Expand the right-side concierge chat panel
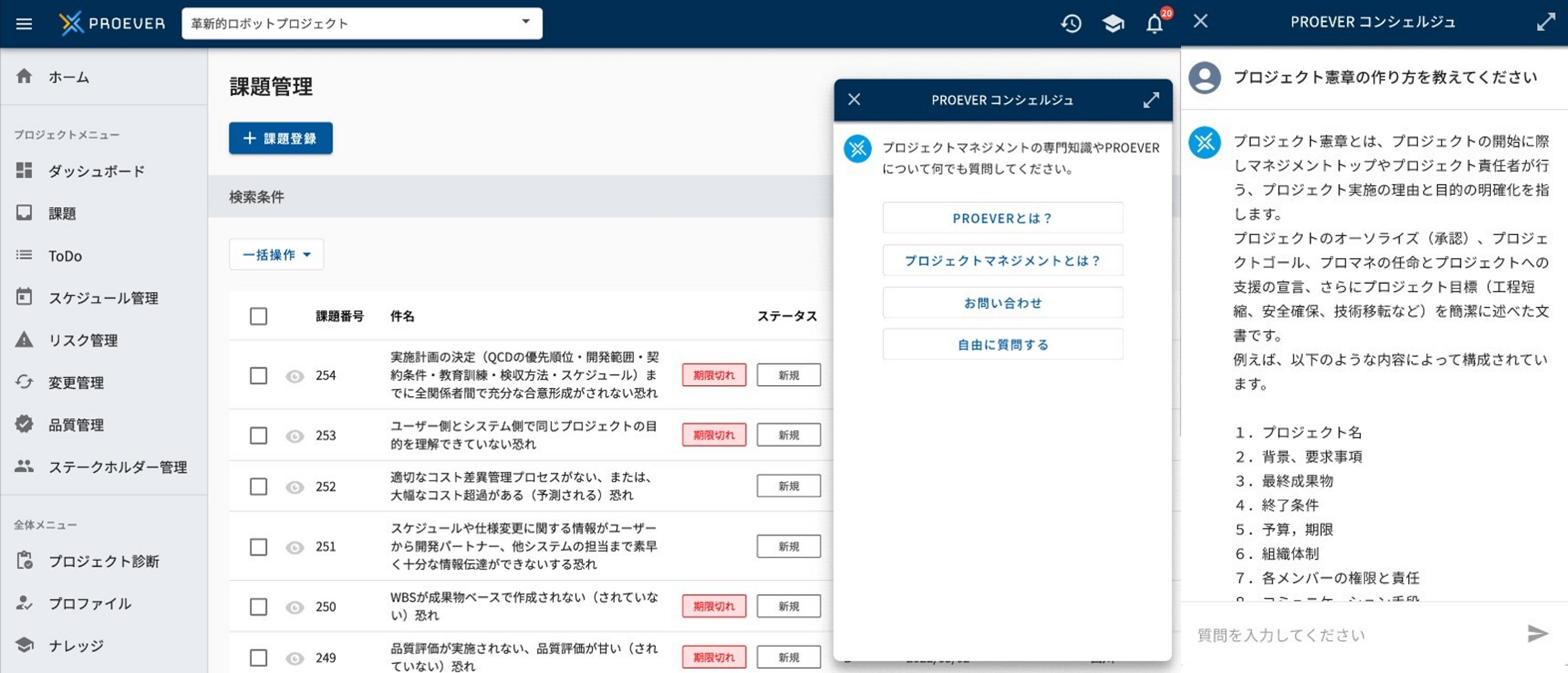This screenshot has height=673, width=1568. pos(1545,22)
